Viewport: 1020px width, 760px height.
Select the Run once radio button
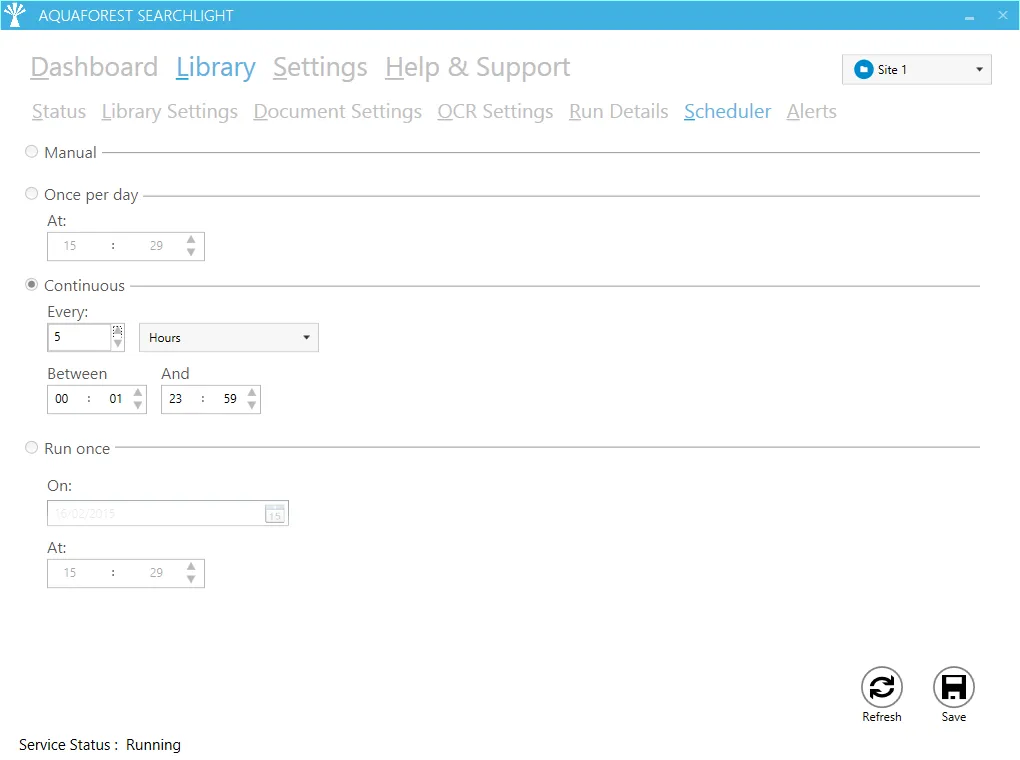(31, 447)
